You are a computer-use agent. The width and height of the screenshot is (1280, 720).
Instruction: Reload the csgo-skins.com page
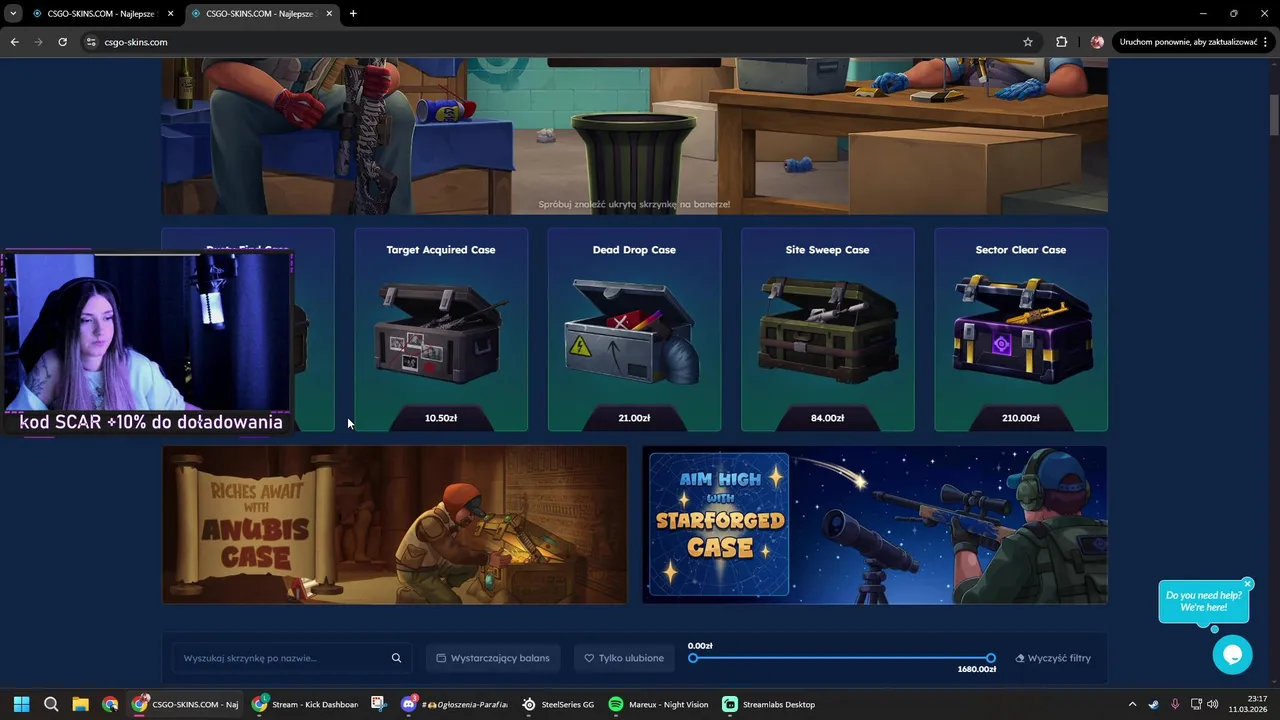[62, 42]
